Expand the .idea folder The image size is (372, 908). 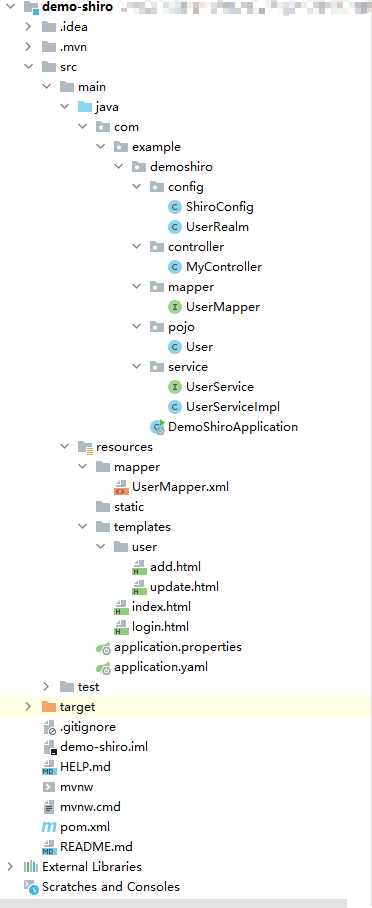tap(28, 27)
